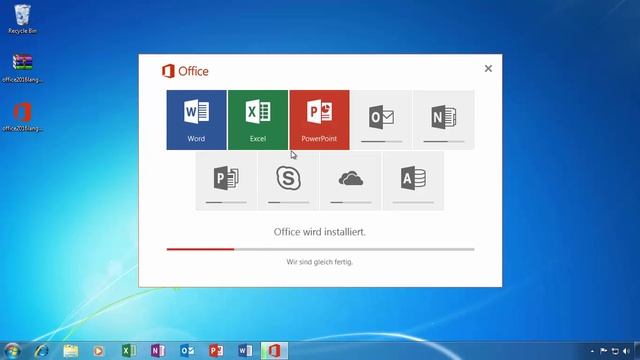The width and height of the screenshot is (640, 360).
Task: Click 'Wir sind gleich fertig.' text
Action: coord(320,262)
